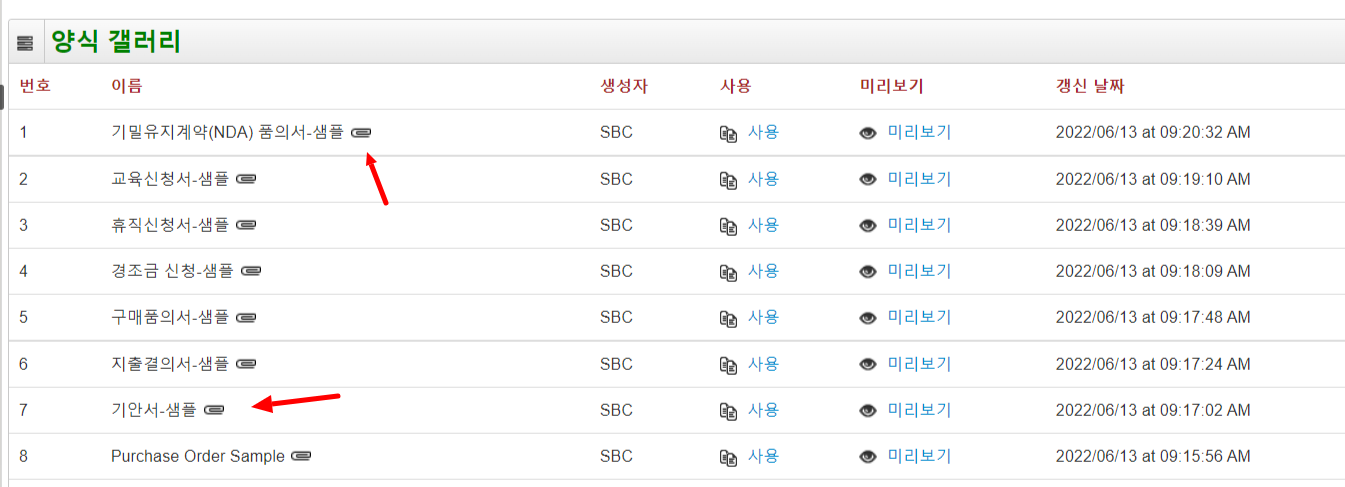Viewport: 1345px width, 487px height.
Task: Click 사용 link for Purchase Order Sample
Action: click(x=763, y=456)
